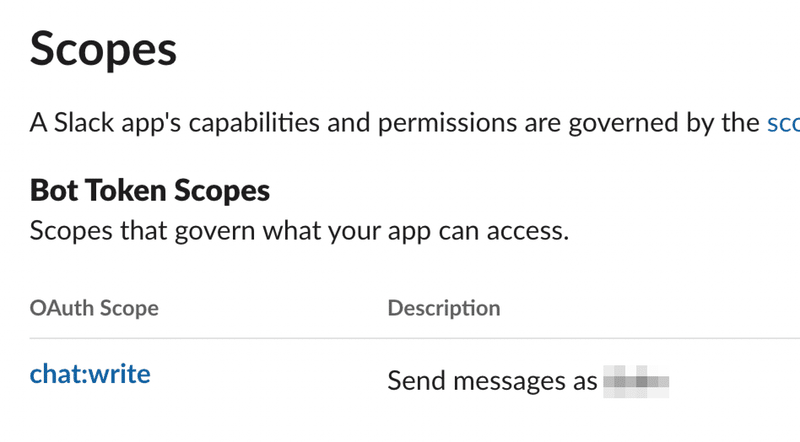Click the word 'permissions' in the intro paragraph
Screen dimensions: 800x442
click(459, 123)
